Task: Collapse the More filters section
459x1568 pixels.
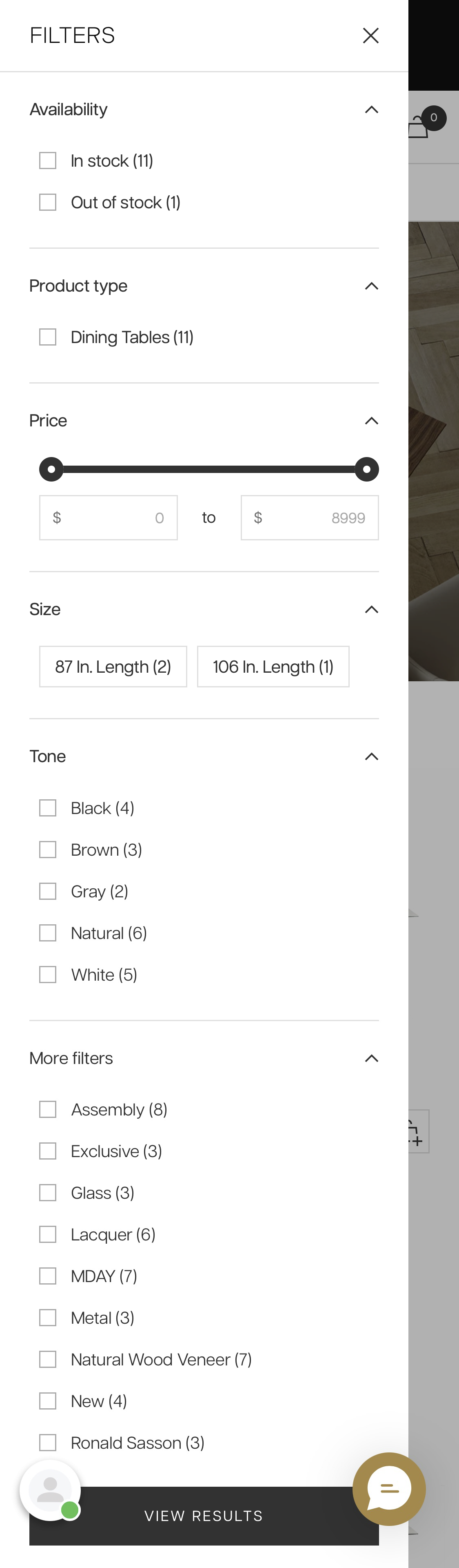Action: (x=371, y=1058)
